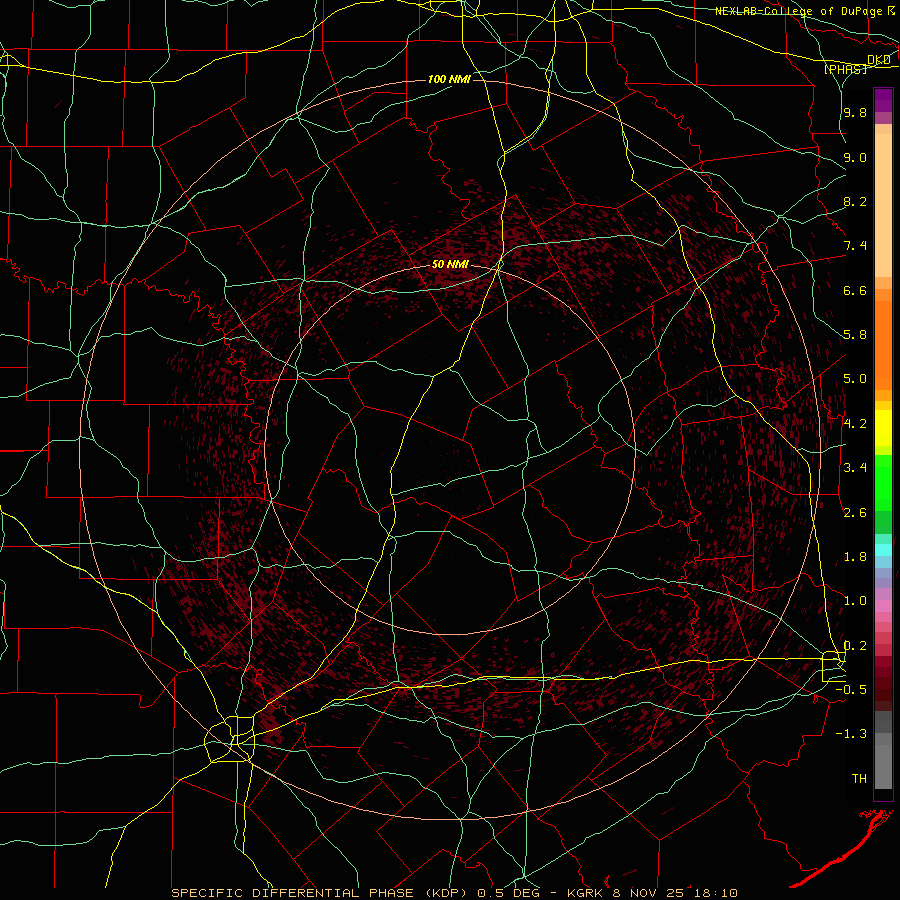Image resolution: width=900 pixels, height=900 pixels.
Task: Click the -0.5 scale label
Action: click(x=851, y=690)
